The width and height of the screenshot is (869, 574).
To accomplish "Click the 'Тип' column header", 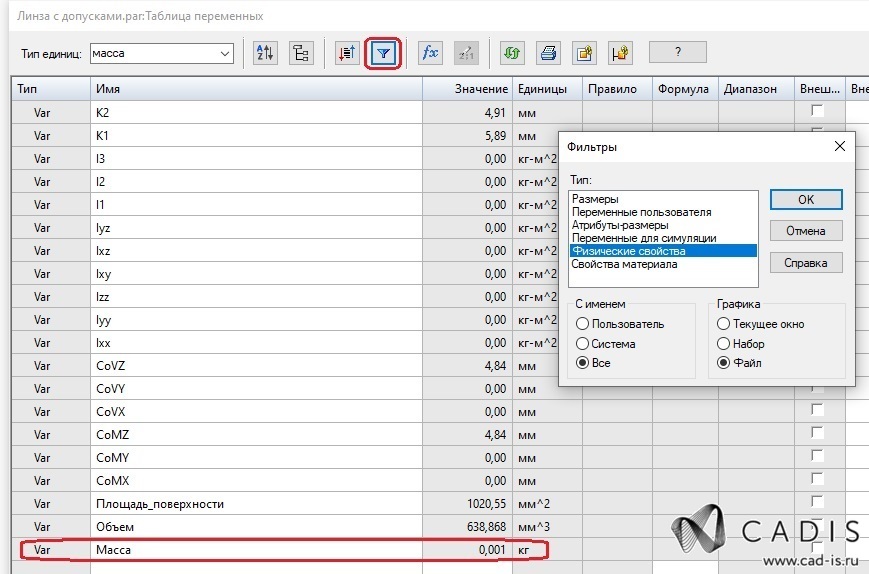I will (51, 89).
